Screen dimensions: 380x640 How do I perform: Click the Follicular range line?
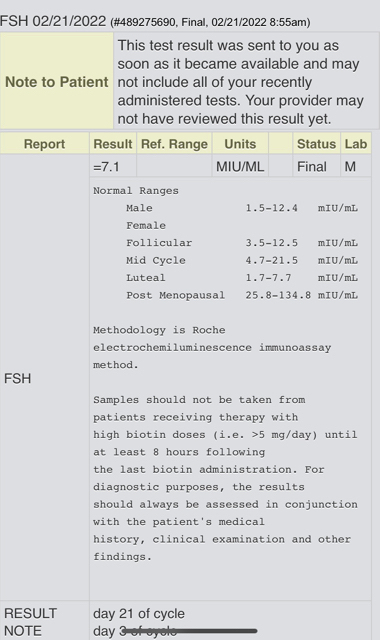click(x=242, y=243)
